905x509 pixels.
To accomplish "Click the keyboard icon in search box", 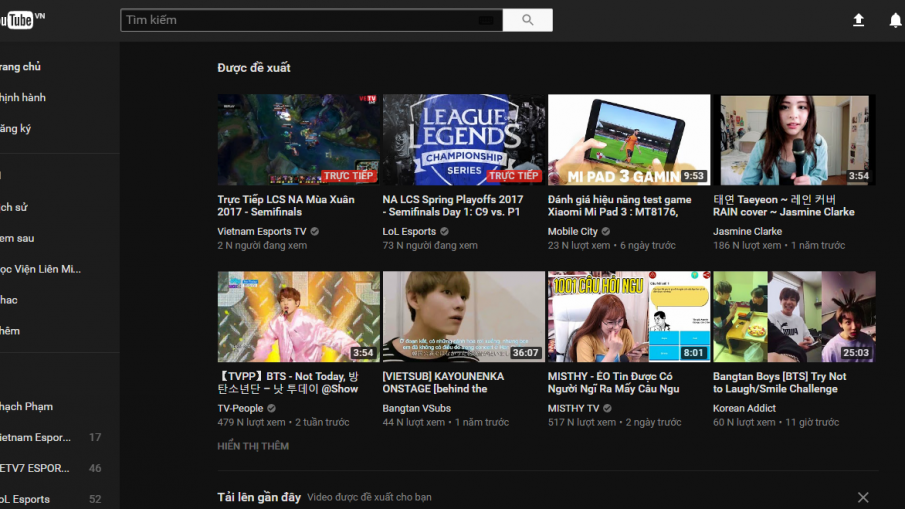I will 486,20.
